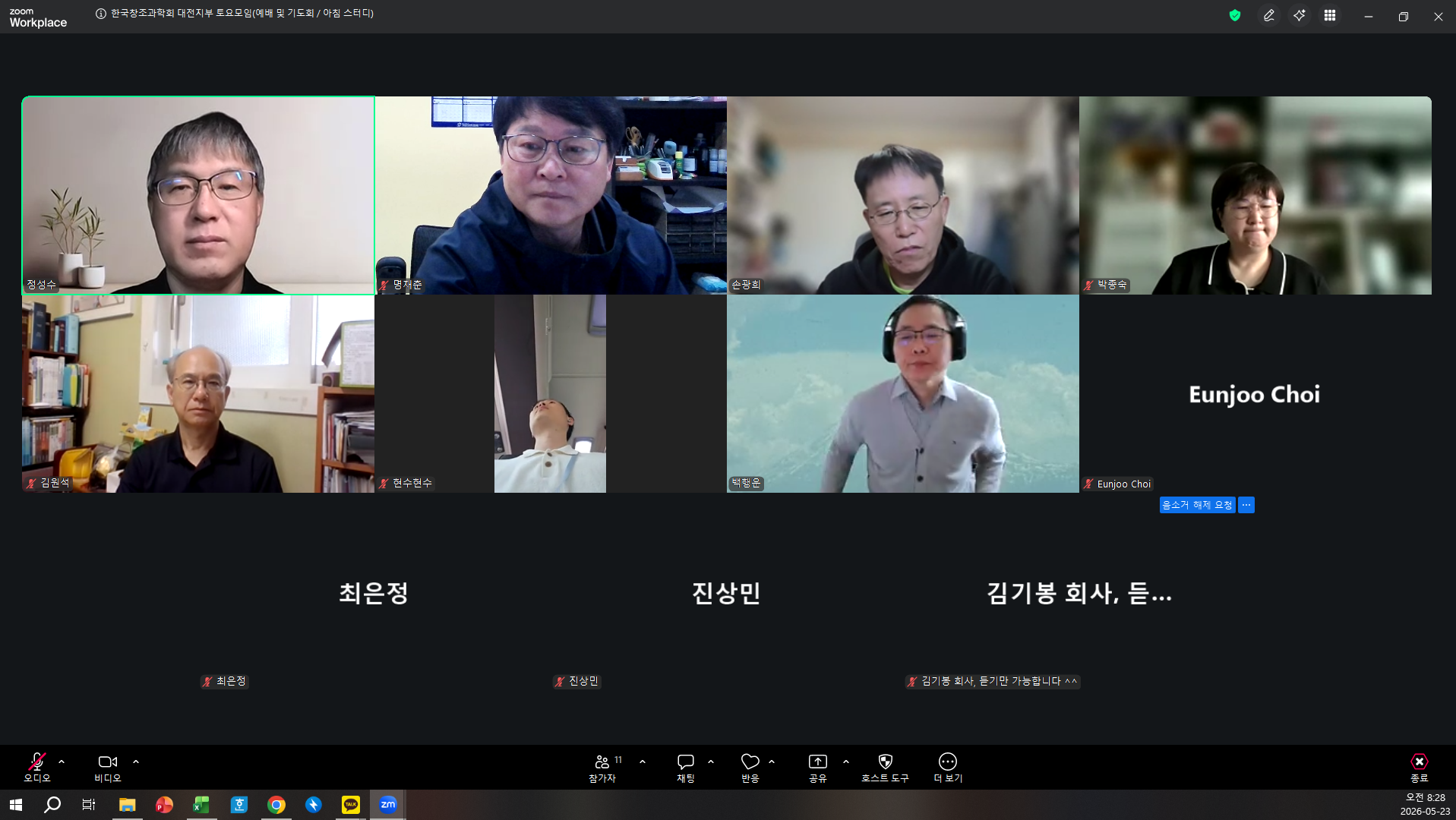
Task: Click the green encryption shield icon
Action: pyautogui.click(x=1235, y=15)
